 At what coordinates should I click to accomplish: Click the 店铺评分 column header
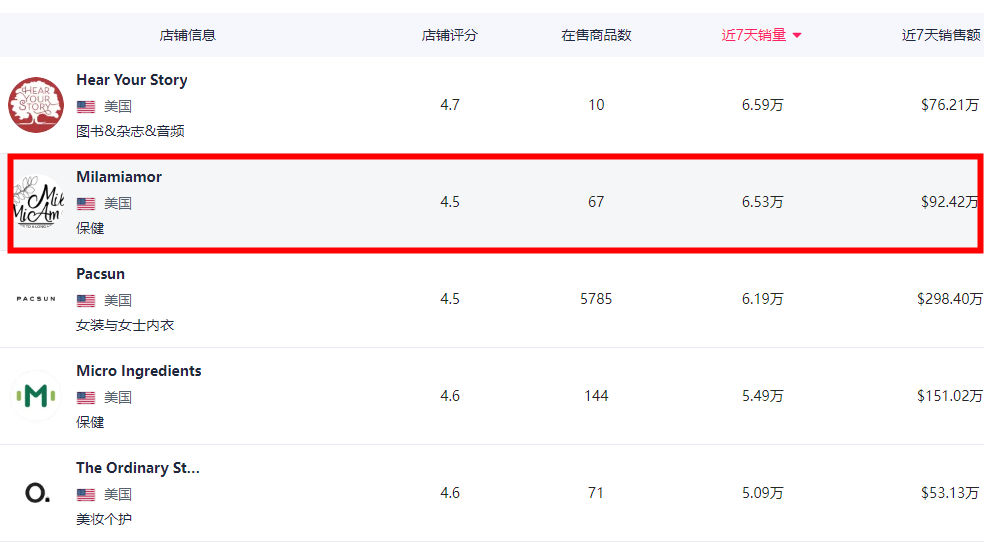click(x=450, y=35)
